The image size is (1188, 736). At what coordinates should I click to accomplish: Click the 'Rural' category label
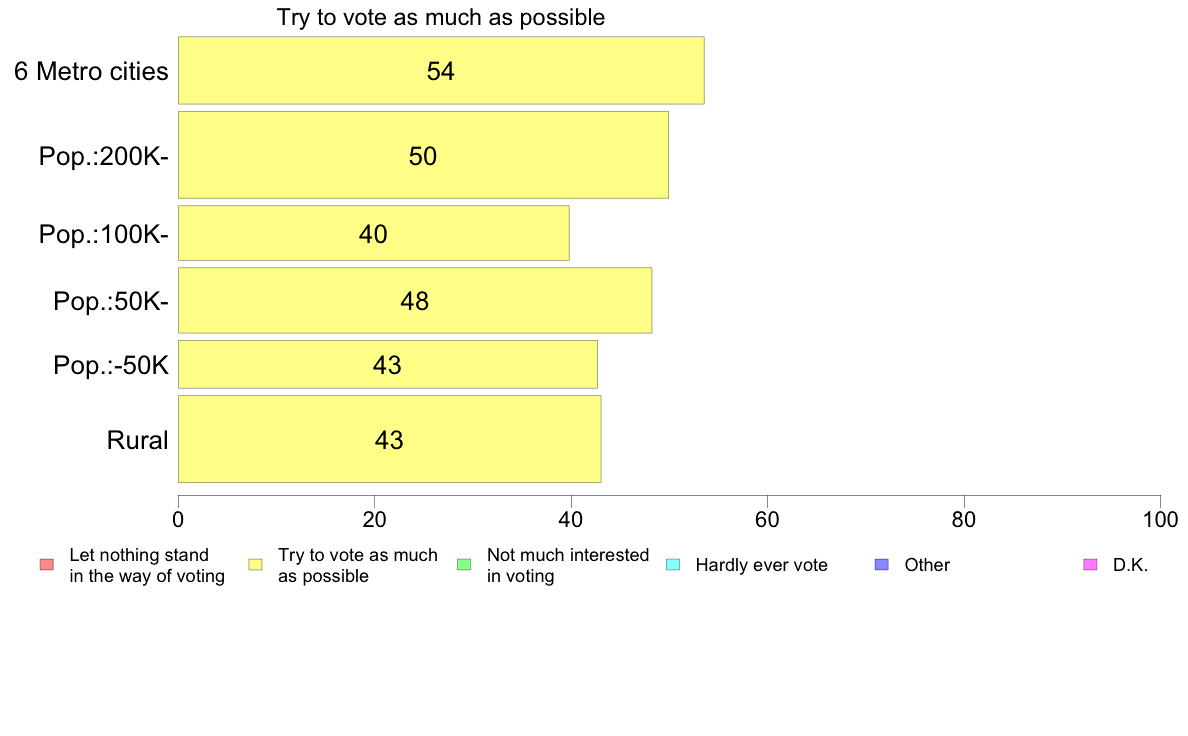coord(137,440)
